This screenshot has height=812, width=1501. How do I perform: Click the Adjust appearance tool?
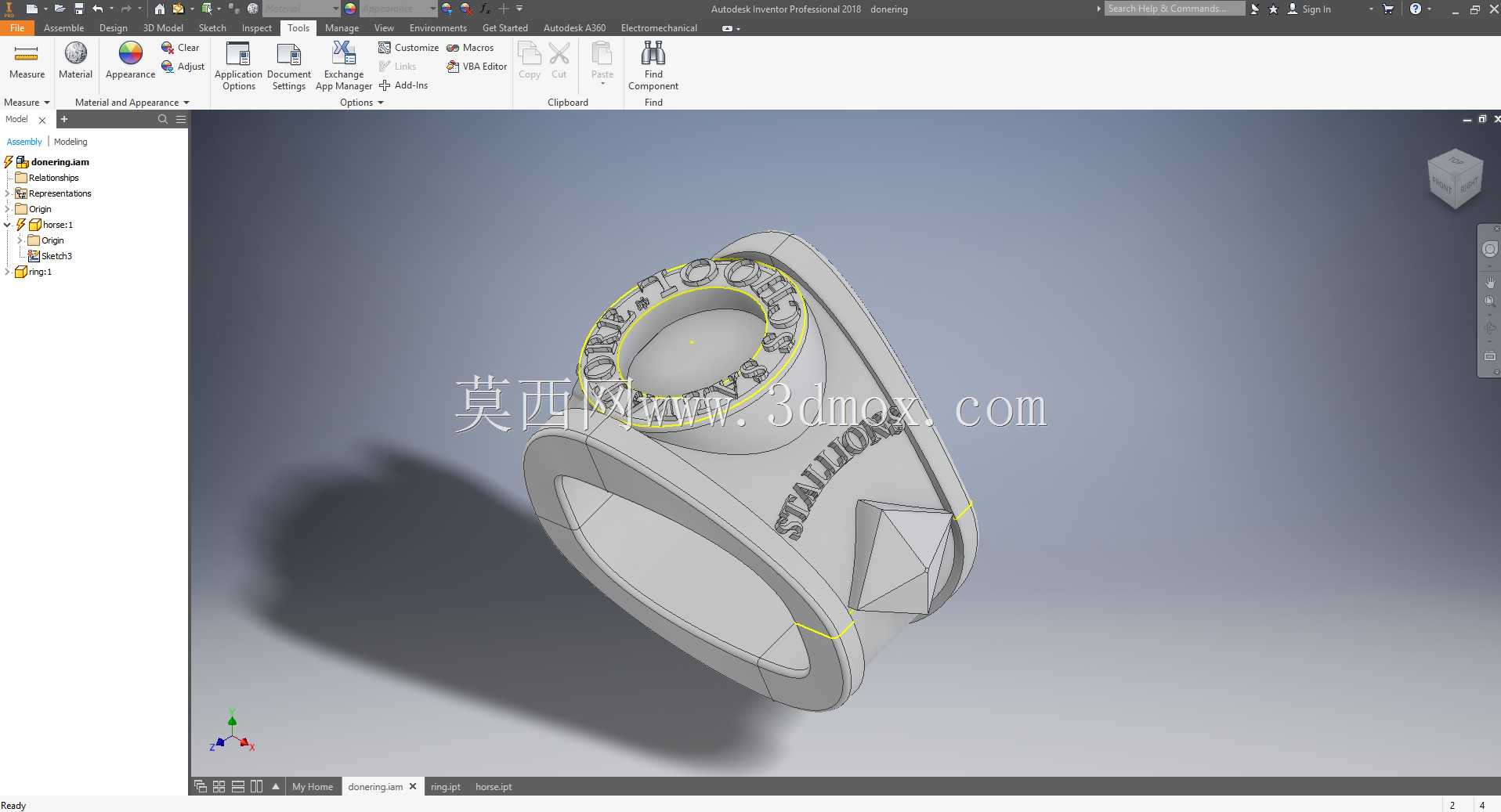(183, 67)
